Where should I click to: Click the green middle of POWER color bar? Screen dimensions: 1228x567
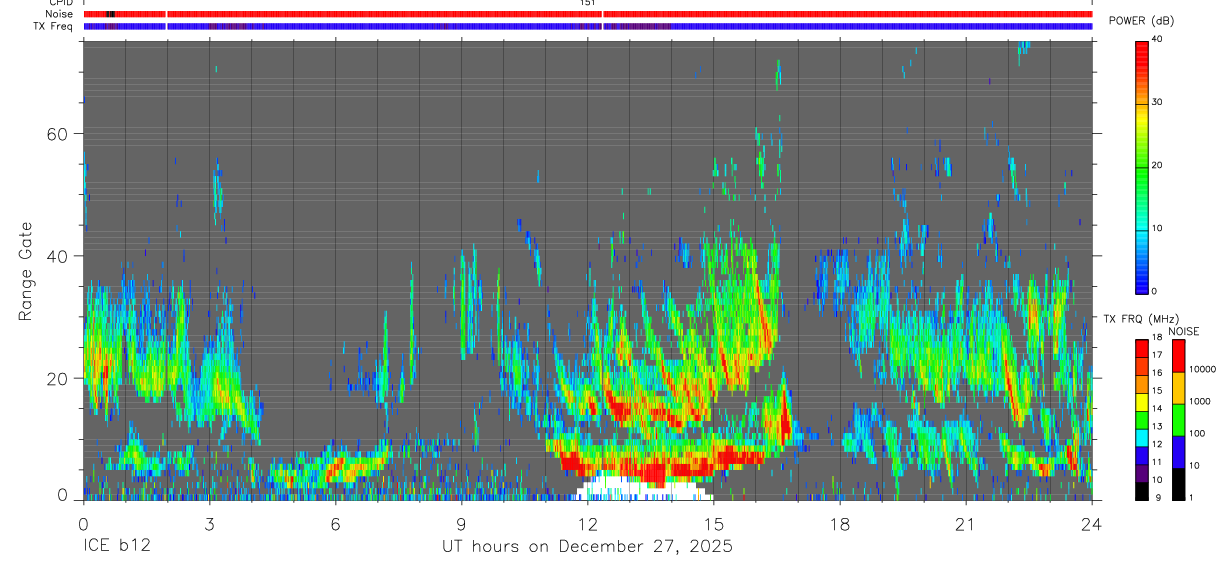point(1142,166)
